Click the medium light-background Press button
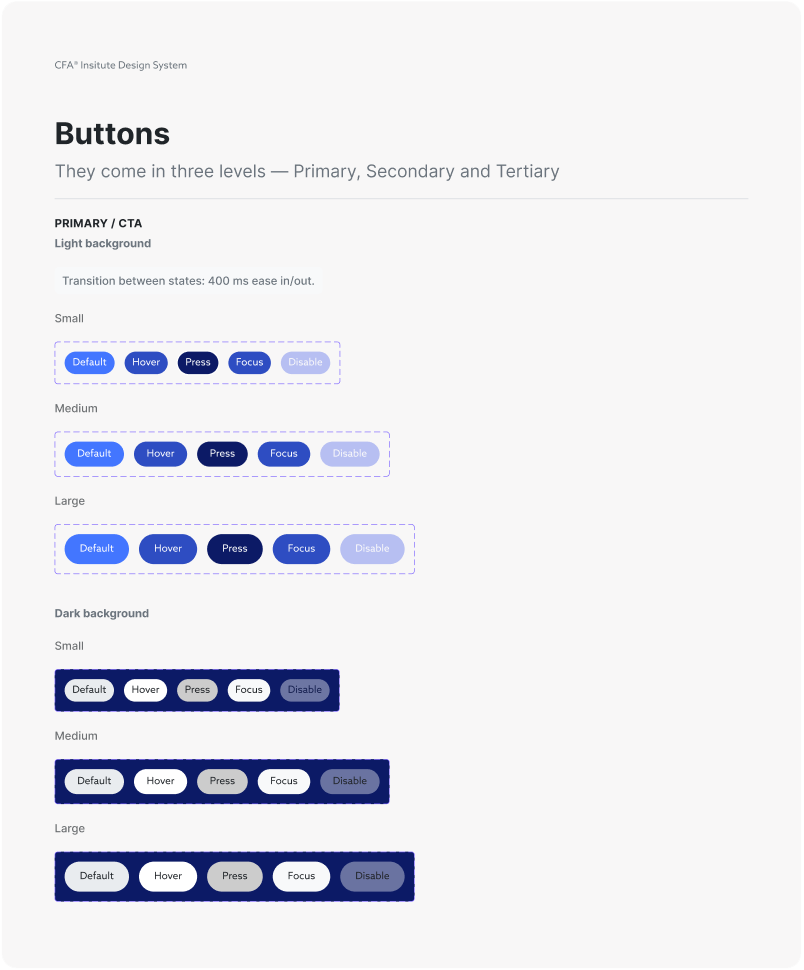This screenshot has height=970, width=804. click(x=222, y=454)
